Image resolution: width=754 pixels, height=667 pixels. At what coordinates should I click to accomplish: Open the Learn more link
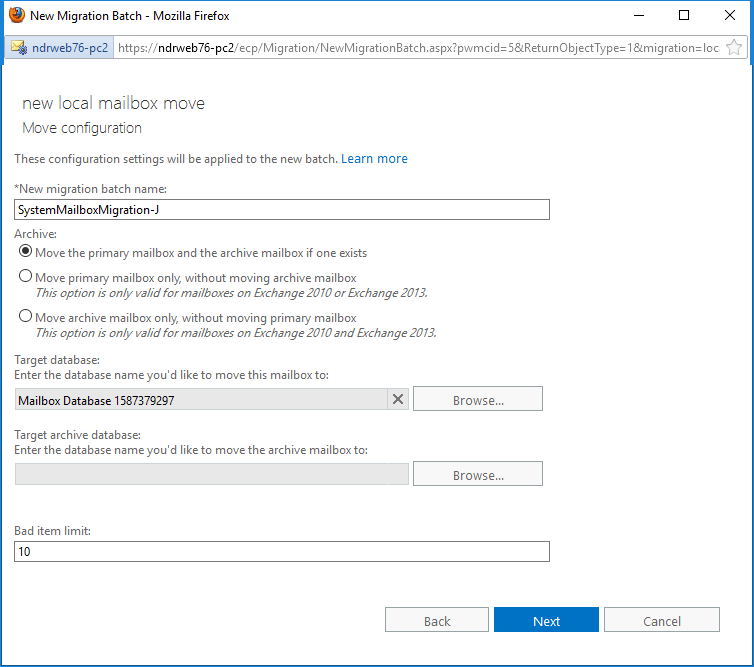click(x=374, y=159)
